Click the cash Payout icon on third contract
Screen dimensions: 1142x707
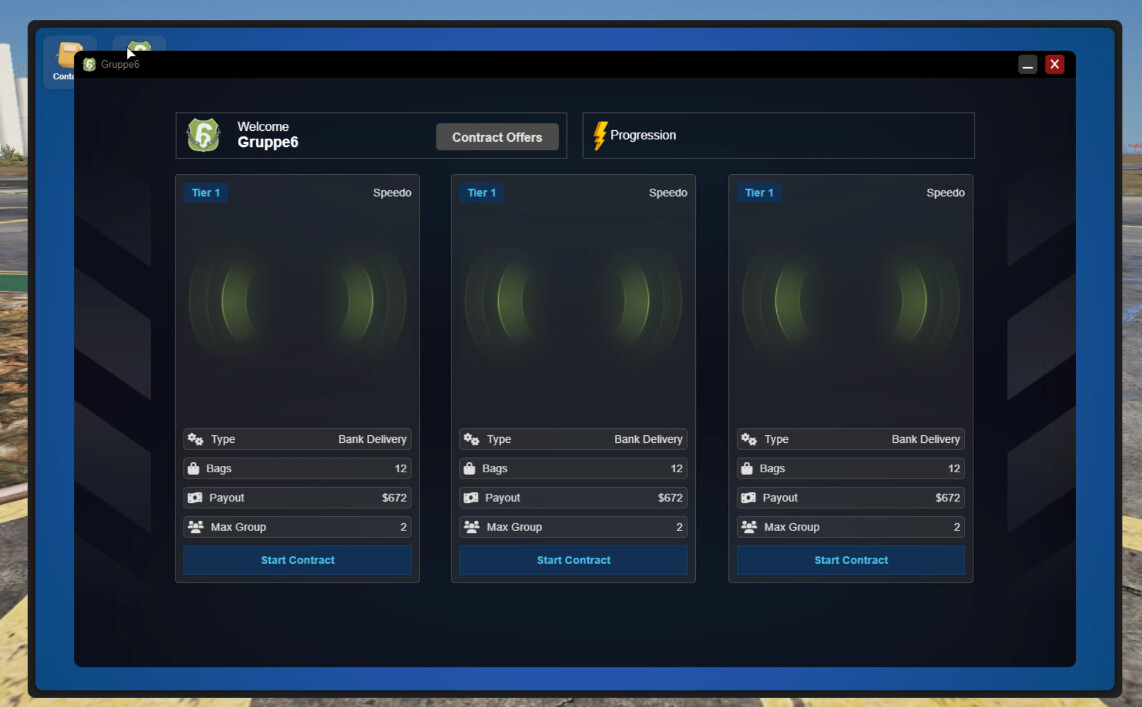pyautogui.click(x=747, y=497)
